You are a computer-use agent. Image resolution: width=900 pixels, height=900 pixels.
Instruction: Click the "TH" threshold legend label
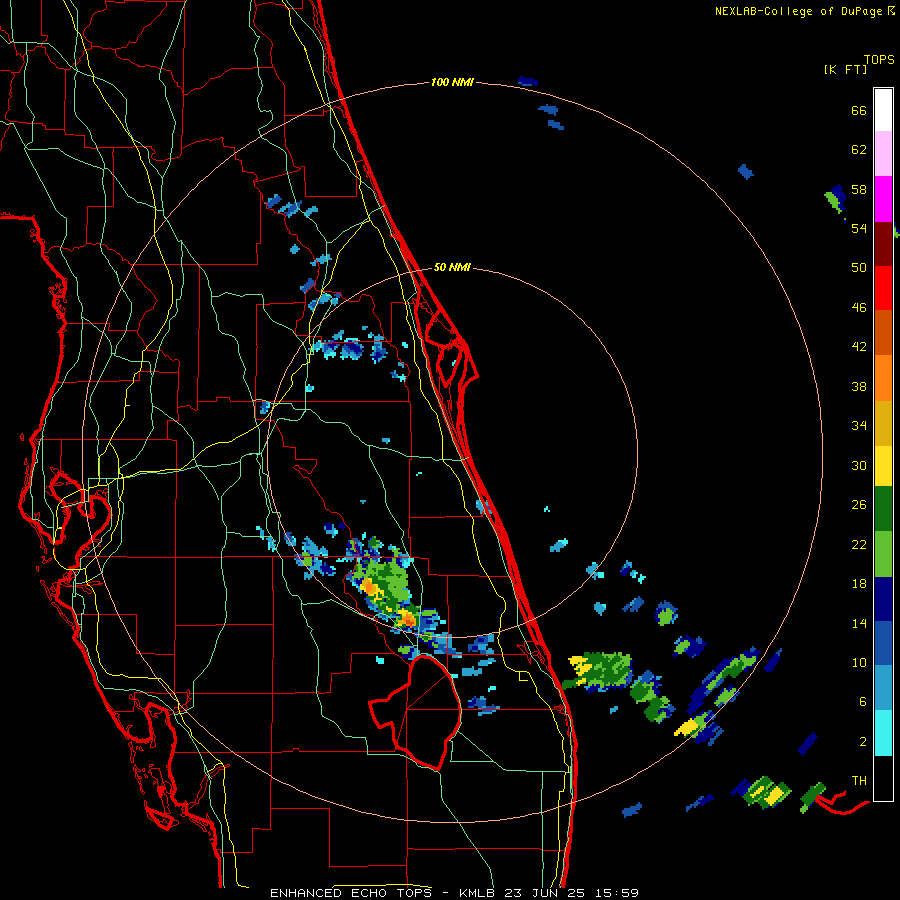click(x=859, y=781)
